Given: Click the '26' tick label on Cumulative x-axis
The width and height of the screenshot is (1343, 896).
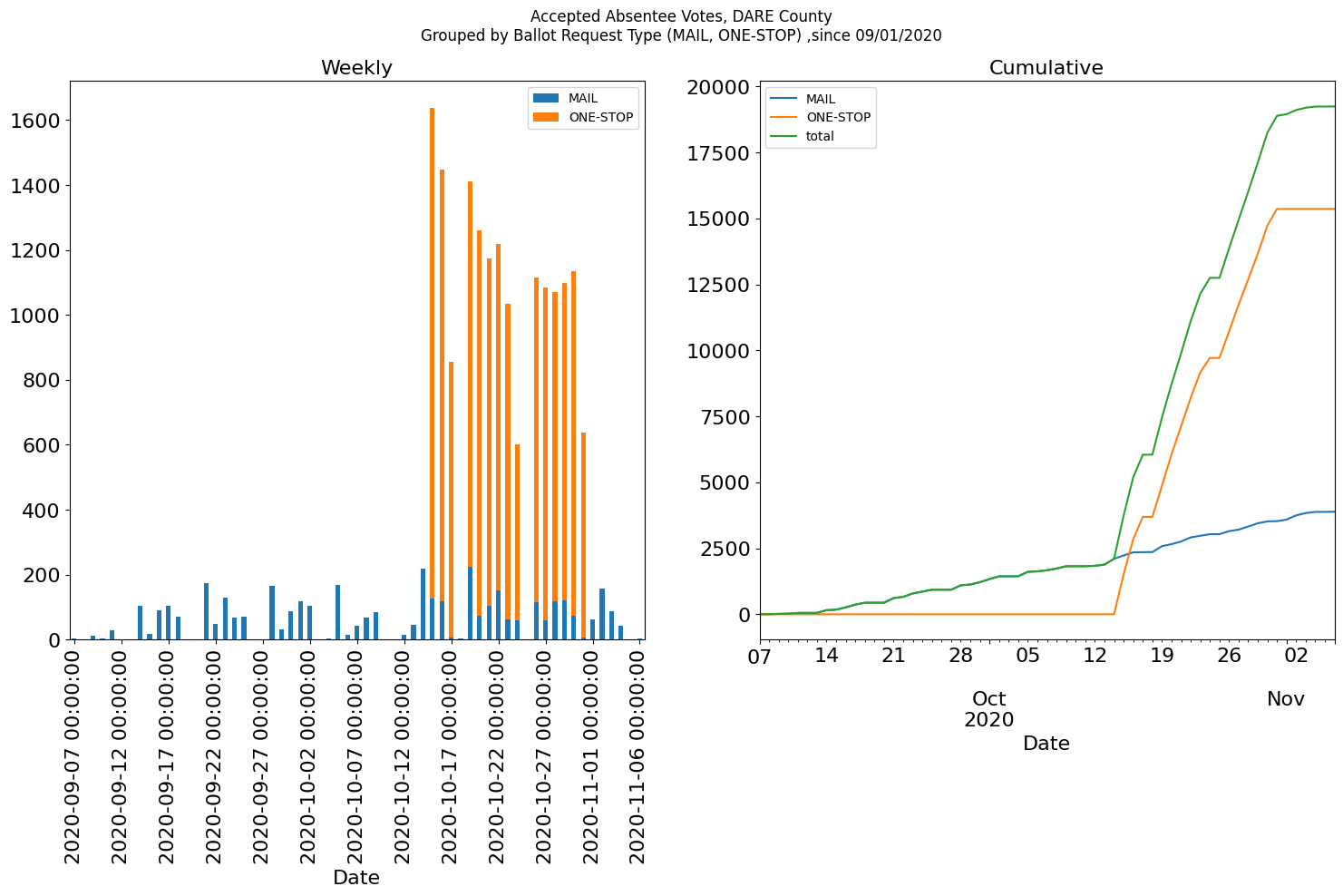Looking at the screenshot, I should click(x=1229, y=656).
